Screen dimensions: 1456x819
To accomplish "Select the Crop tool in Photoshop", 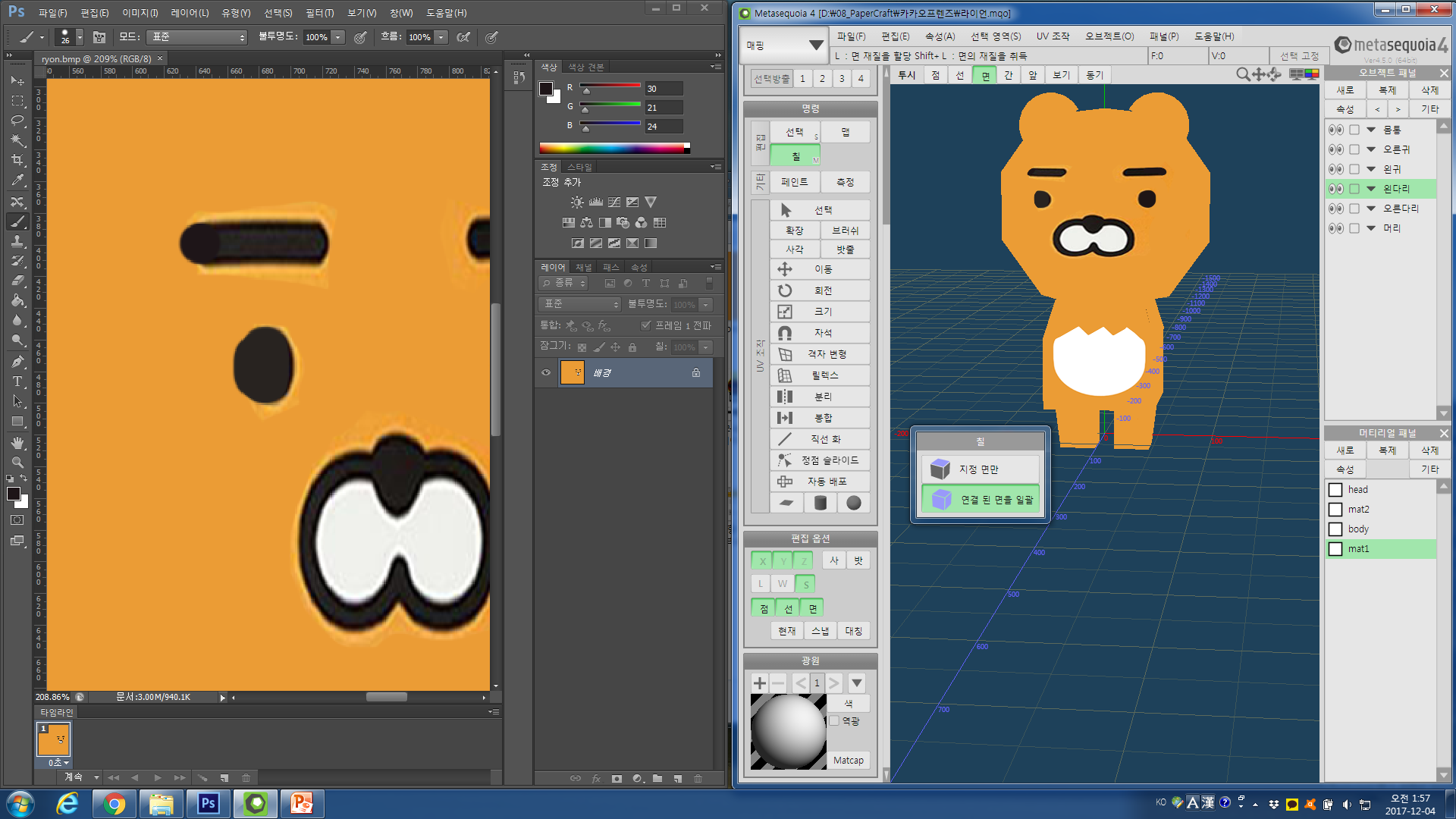I will 17,160.
